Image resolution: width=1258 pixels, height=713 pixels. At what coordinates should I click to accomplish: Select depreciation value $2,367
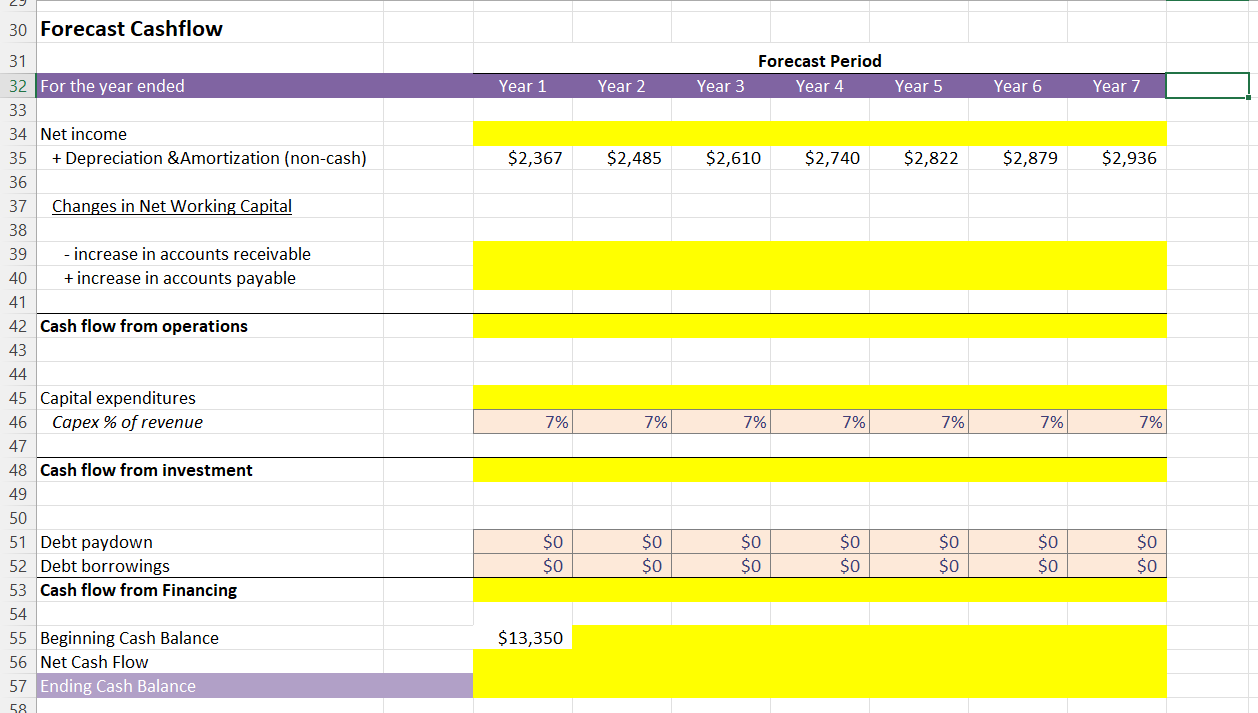522,158
